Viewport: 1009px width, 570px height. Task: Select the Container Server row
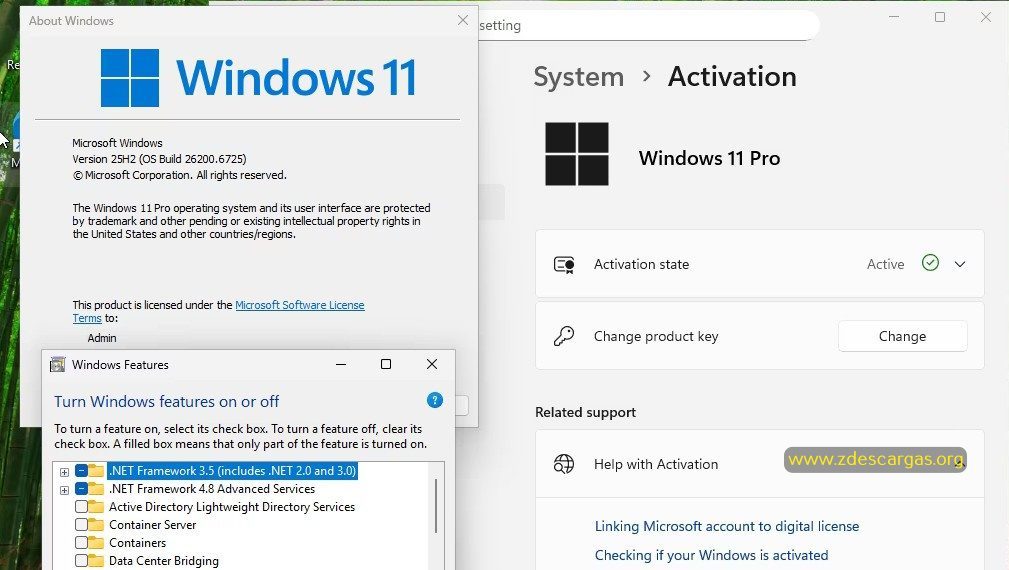tap(153, 524)
